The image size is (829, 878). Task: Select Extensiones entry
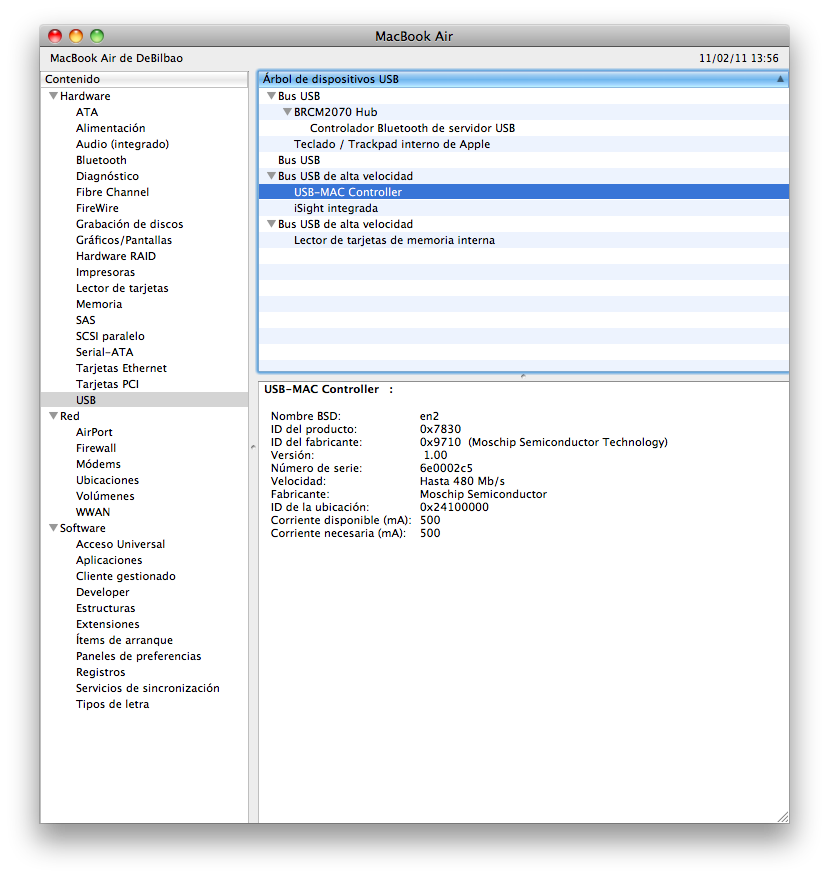108,624
